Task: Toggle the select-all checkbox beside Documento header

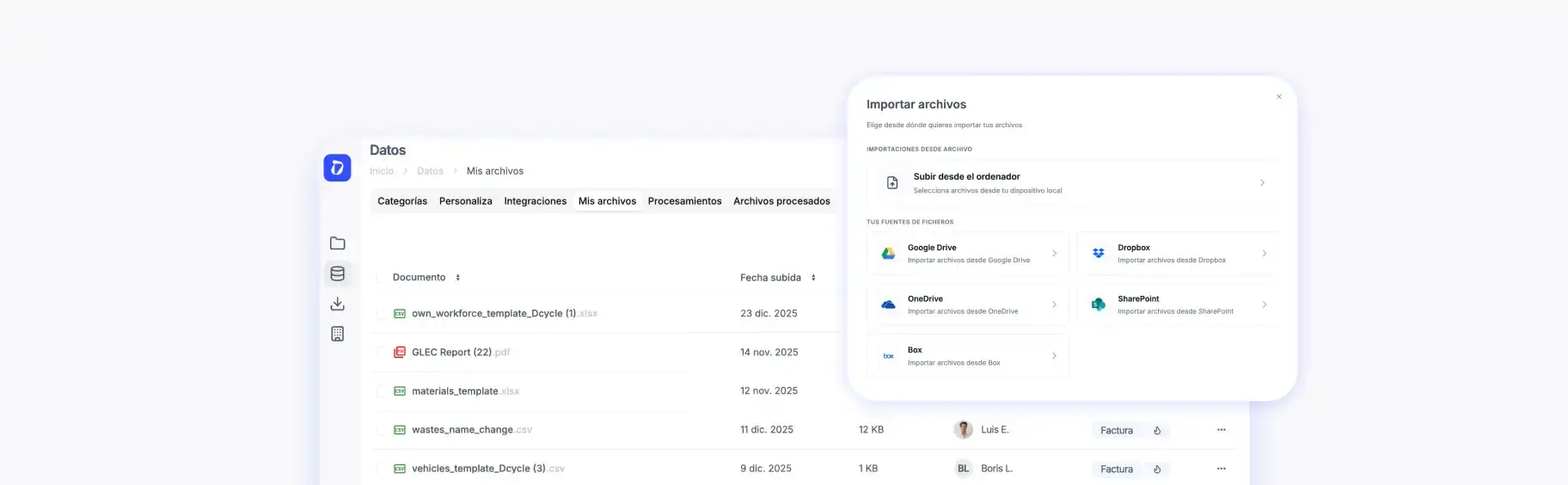Action: click(x=382, y=278)
